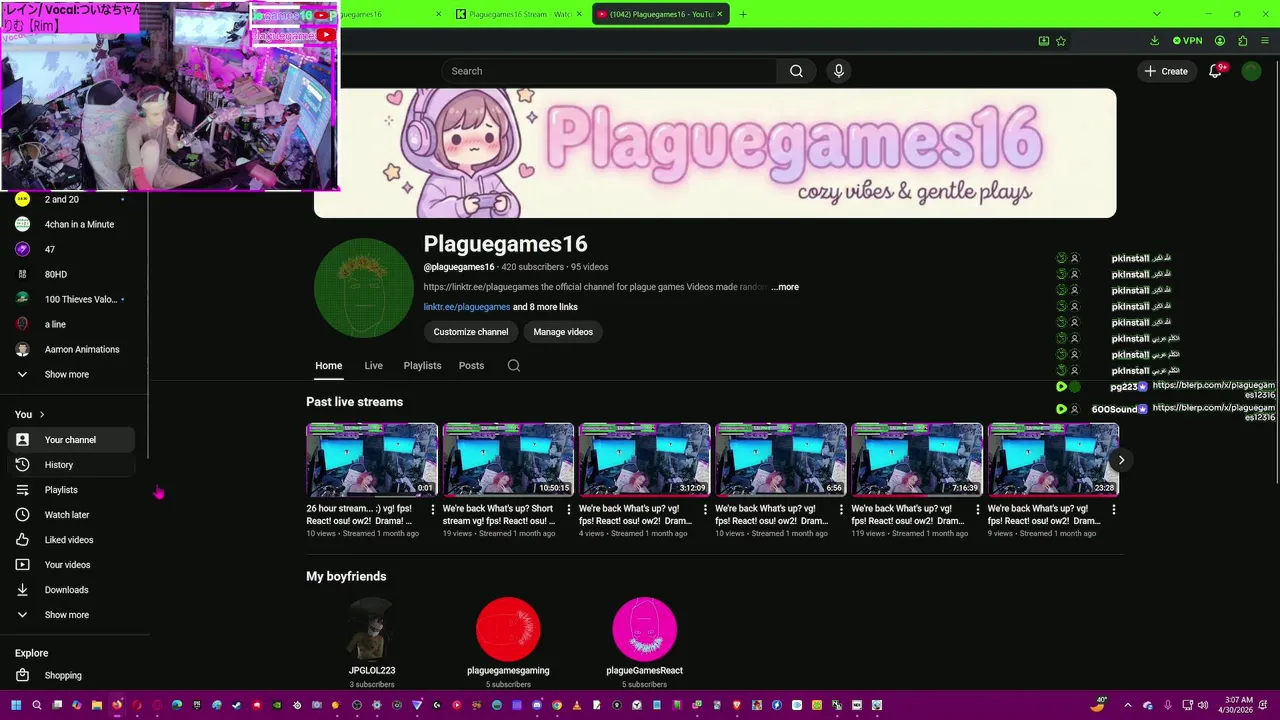Screen dimensions: 1280x720
Task: Search within the channel using the tab-row magnifier
Action: 514,366
